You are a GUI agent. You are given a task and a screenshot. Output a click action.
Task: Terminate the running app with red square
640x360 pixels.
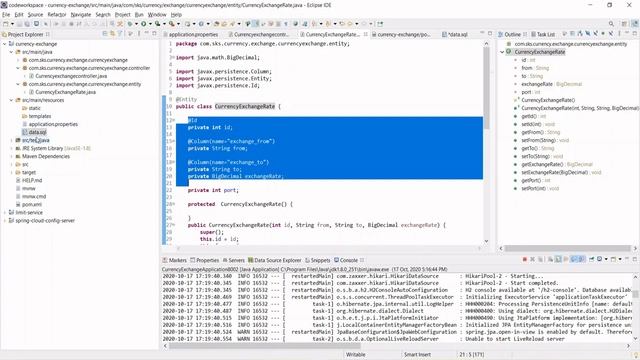click(x=524, y=259)
